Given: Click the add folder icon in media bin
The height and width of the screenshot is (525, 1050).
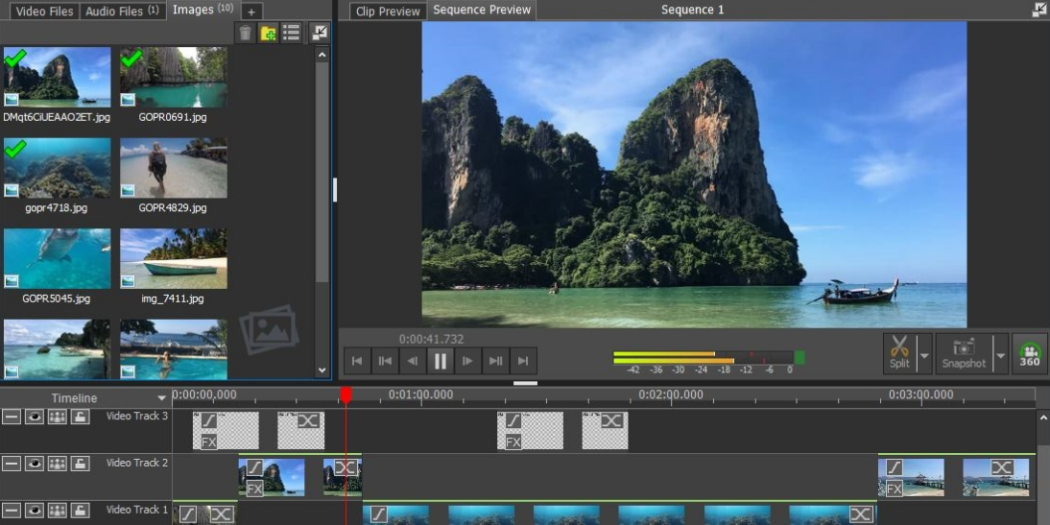Looking at the screenshot, I should (268, 32).
